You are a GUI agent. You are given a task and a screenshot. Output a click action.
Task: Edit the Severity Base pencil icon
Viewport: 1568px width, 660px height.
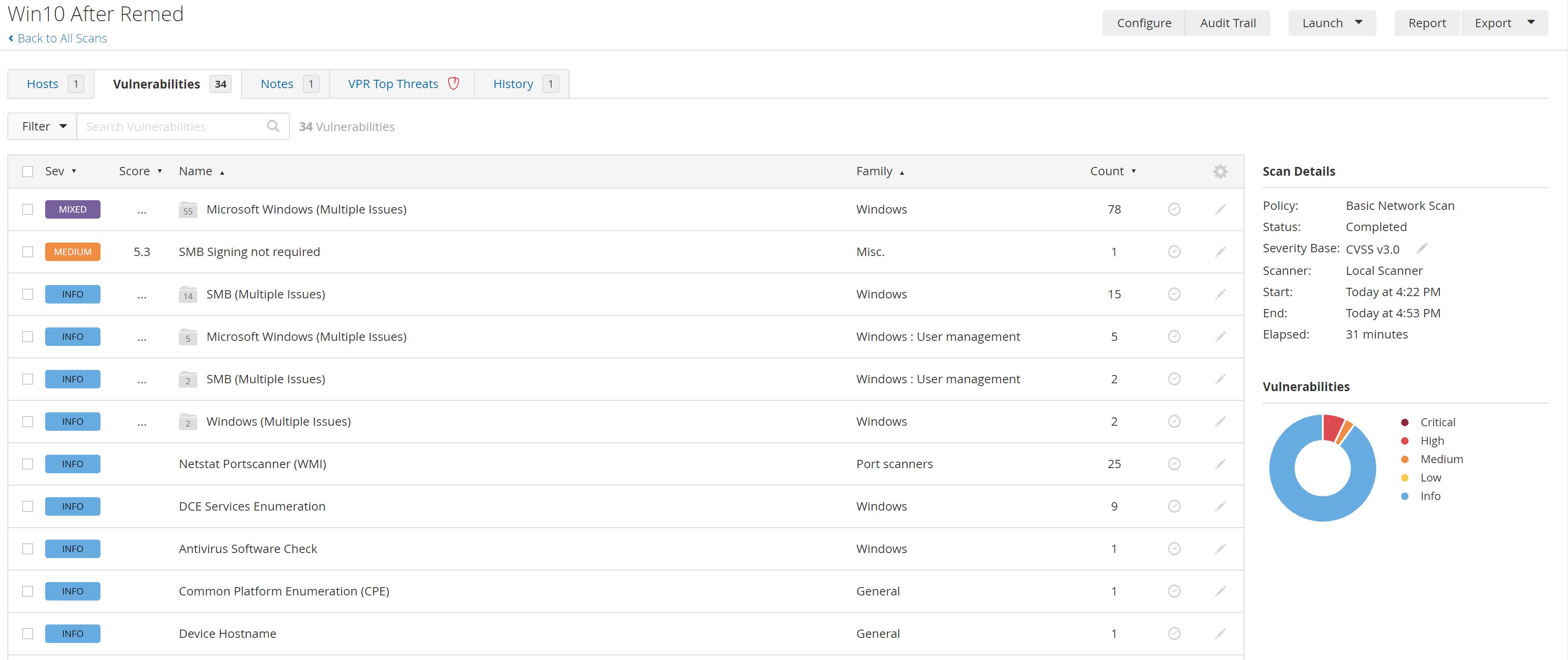click(x=1422, y=249)
